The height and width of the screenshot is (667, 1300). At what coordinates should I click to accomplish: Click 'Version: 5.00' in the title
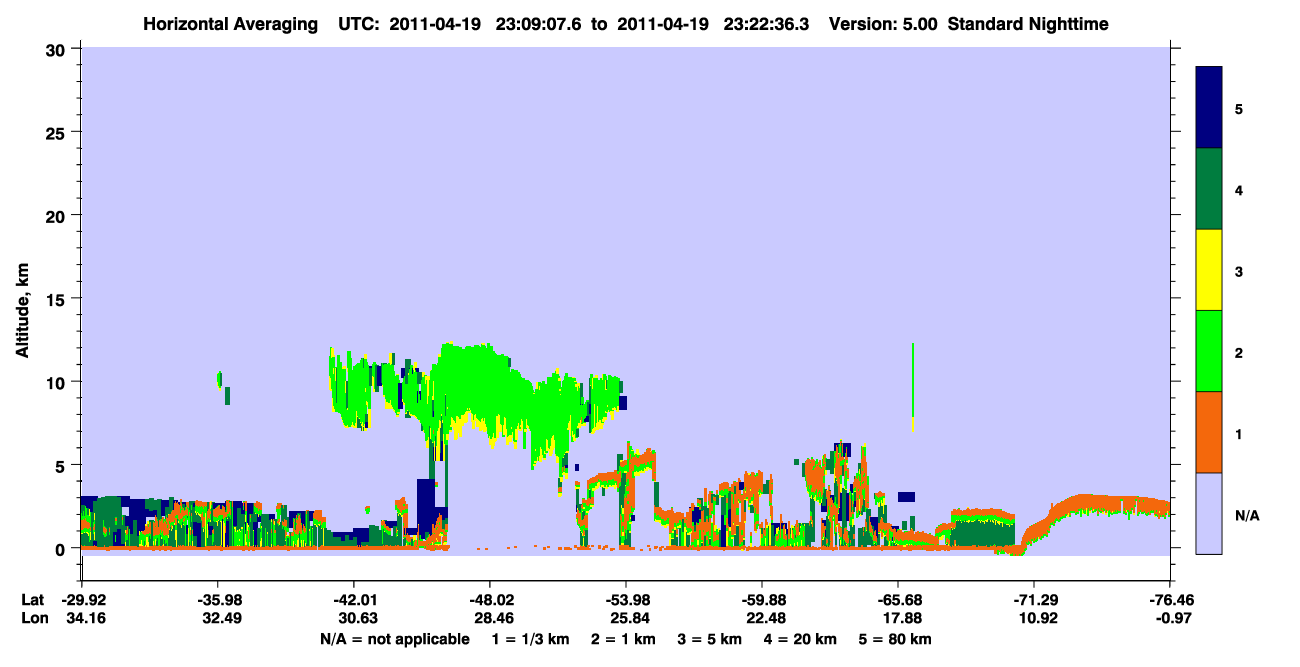(883, 24)
